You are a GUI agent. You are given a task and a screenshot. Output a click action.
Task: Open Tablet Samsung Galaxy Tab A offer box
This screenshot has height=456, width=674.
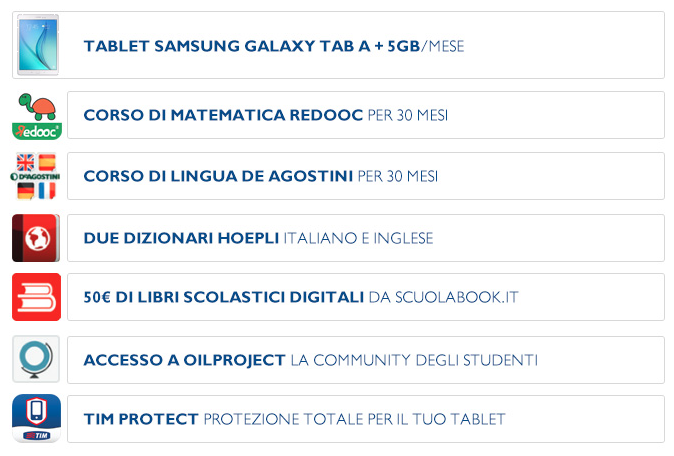click(x=338, y=45)
